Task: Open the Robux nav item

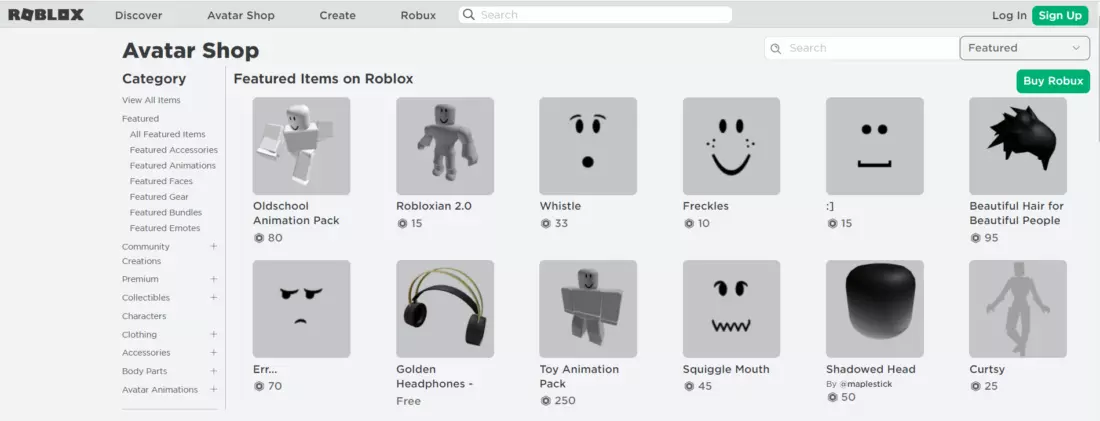Action: pyautogui.click(x=418, y=15)
